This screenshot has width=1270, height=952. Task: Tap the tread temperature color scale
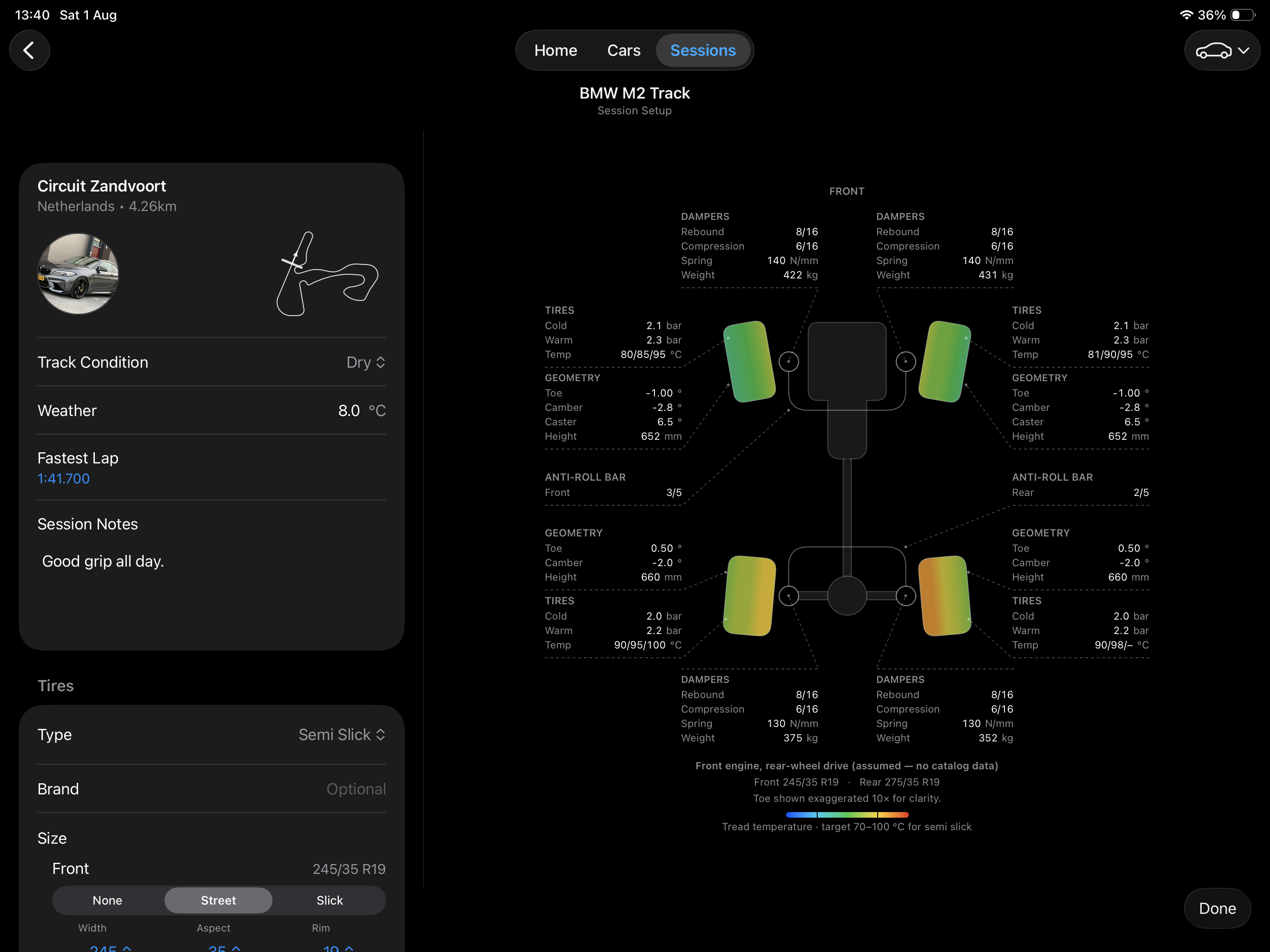pos(847,815)
